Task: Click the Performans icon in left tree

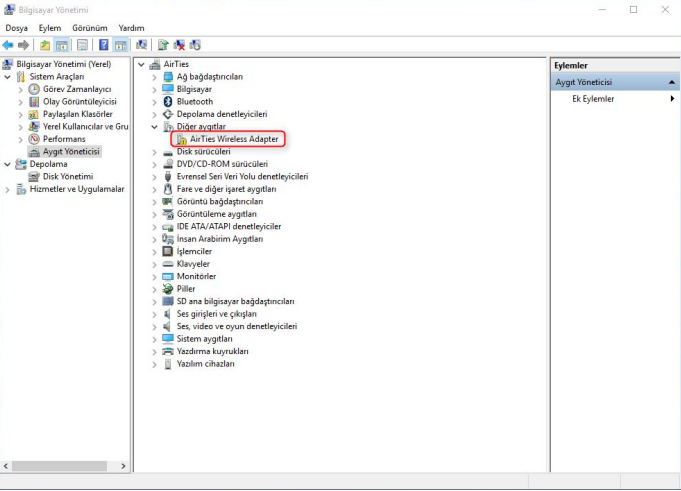Action: tap(34, 139)
